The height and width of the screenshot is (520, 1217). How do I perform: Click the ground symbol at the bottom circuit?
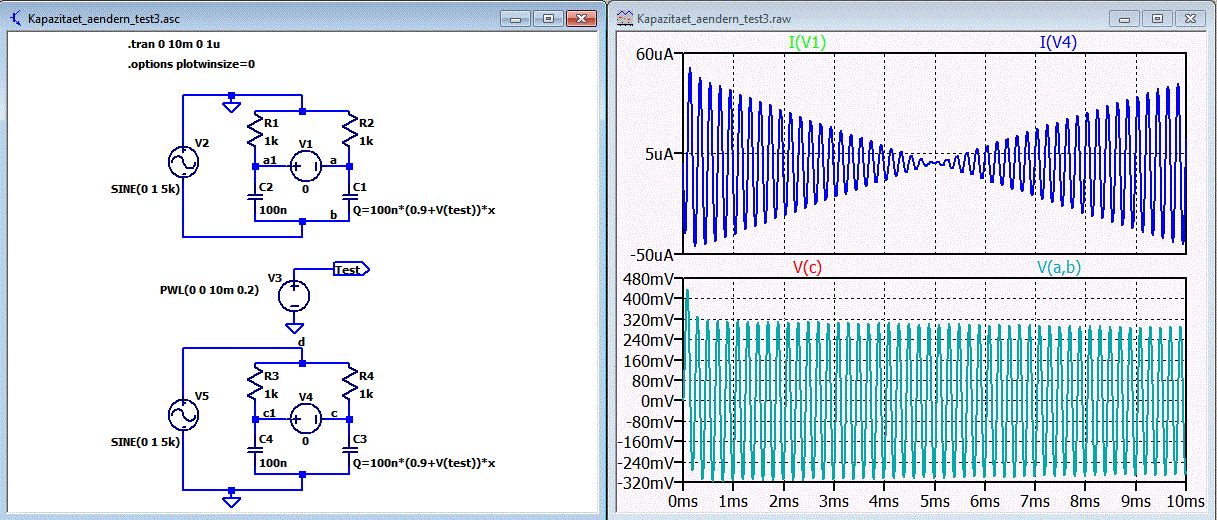(232, 500)
